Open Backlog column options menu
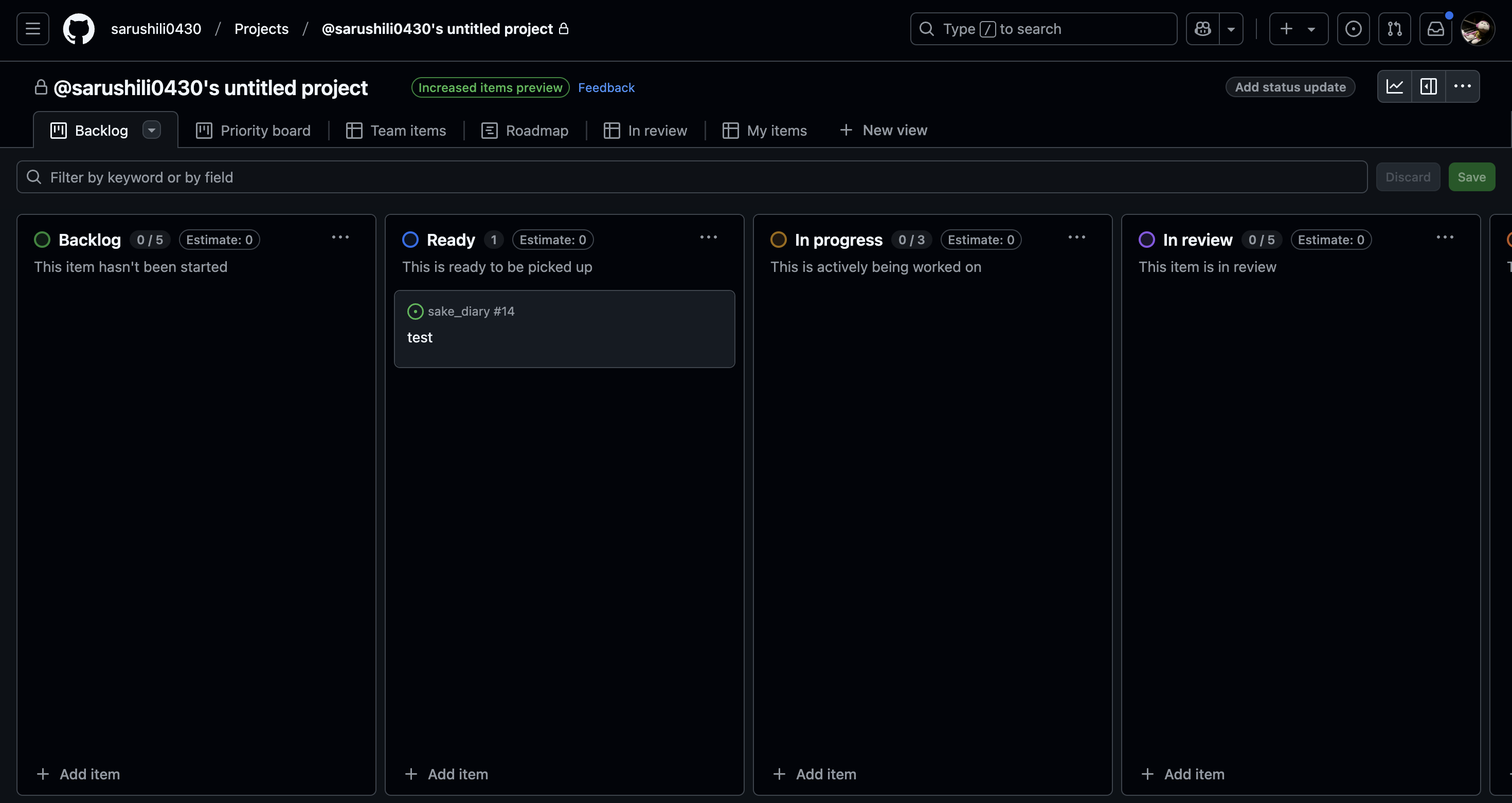Screen dimensions: 1512x803 tap(340, 238)
